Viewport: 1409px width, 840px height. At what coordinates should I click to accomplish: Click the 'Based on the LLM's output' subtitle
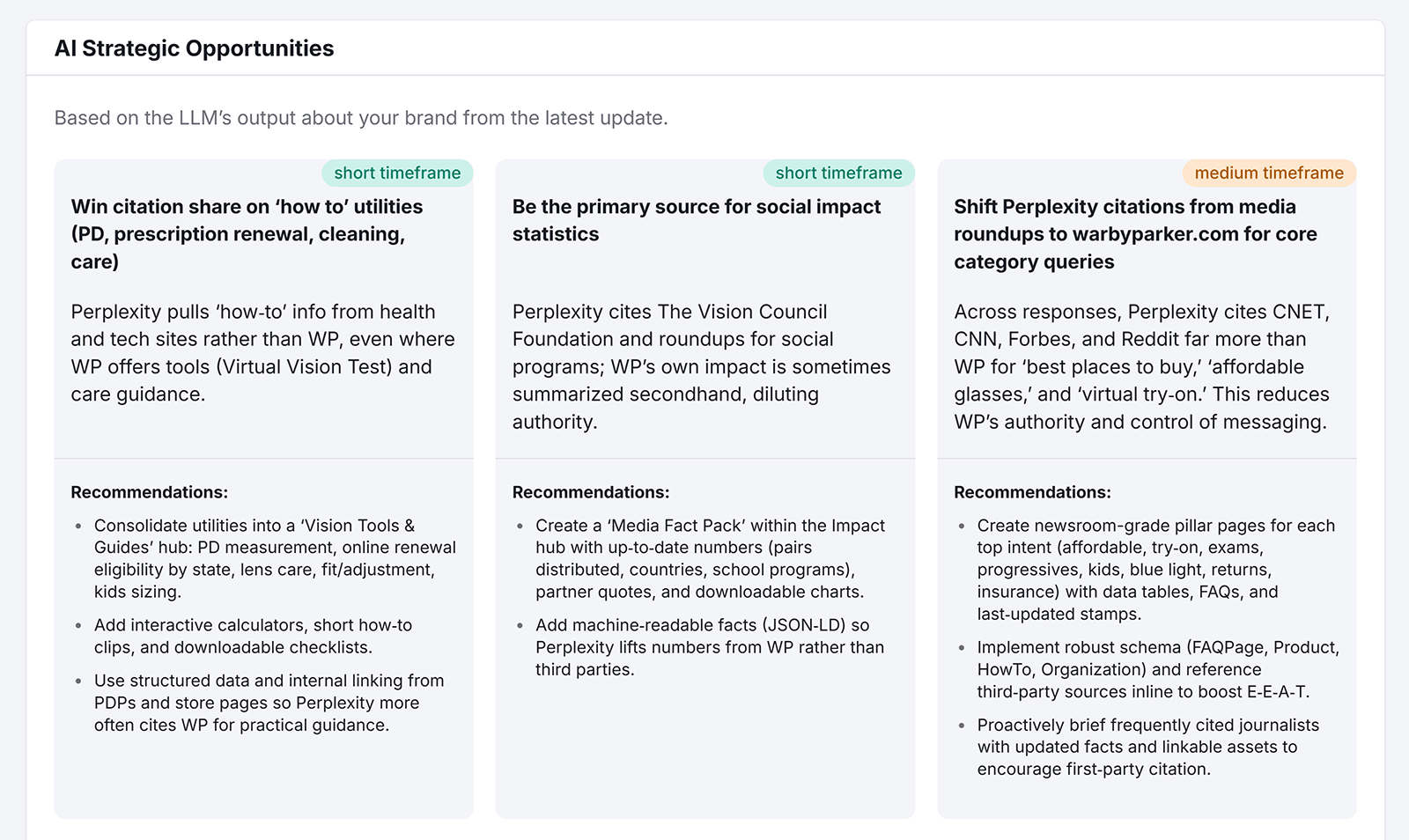point(361,117)
